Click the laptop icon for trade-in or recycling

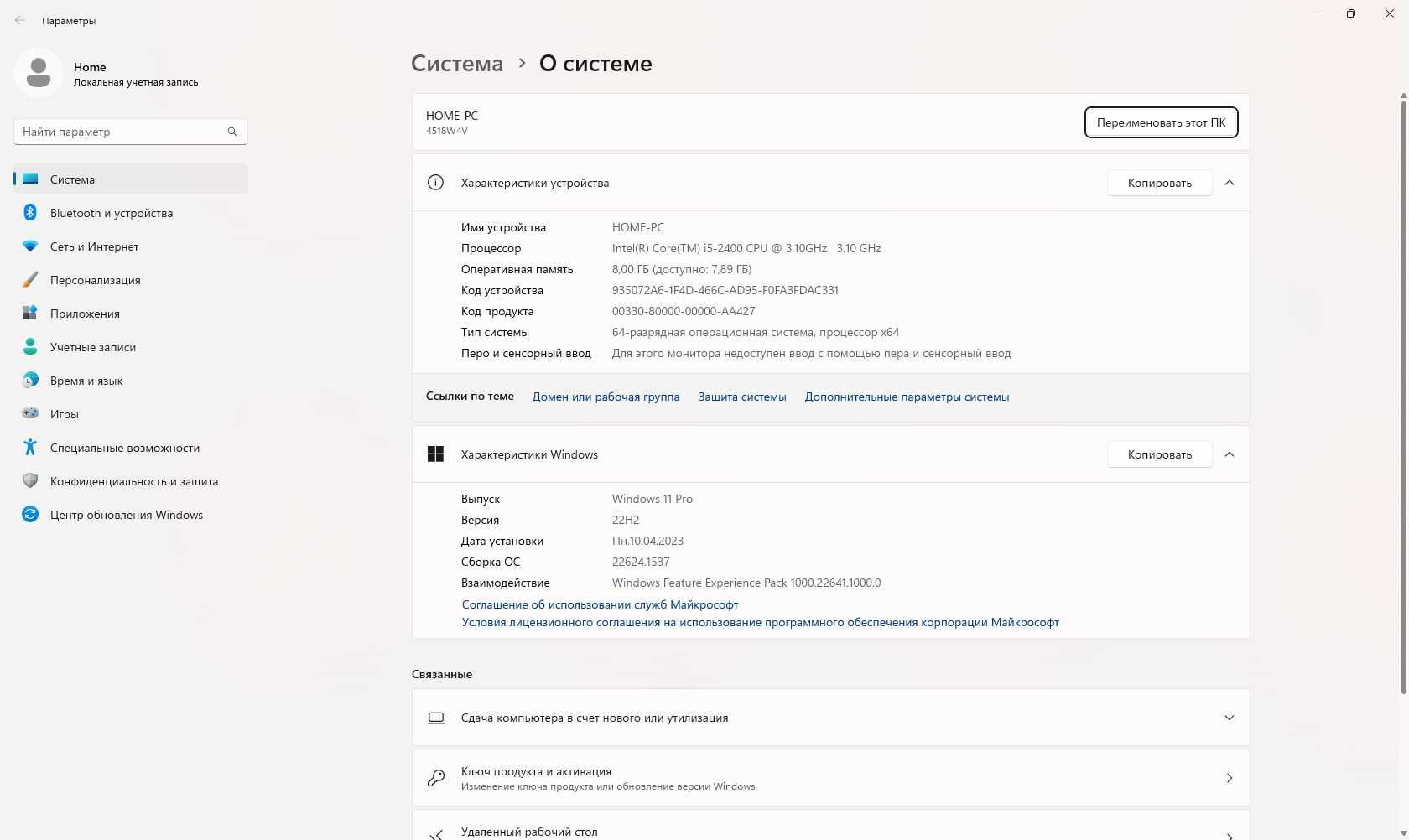pos(436,718)
